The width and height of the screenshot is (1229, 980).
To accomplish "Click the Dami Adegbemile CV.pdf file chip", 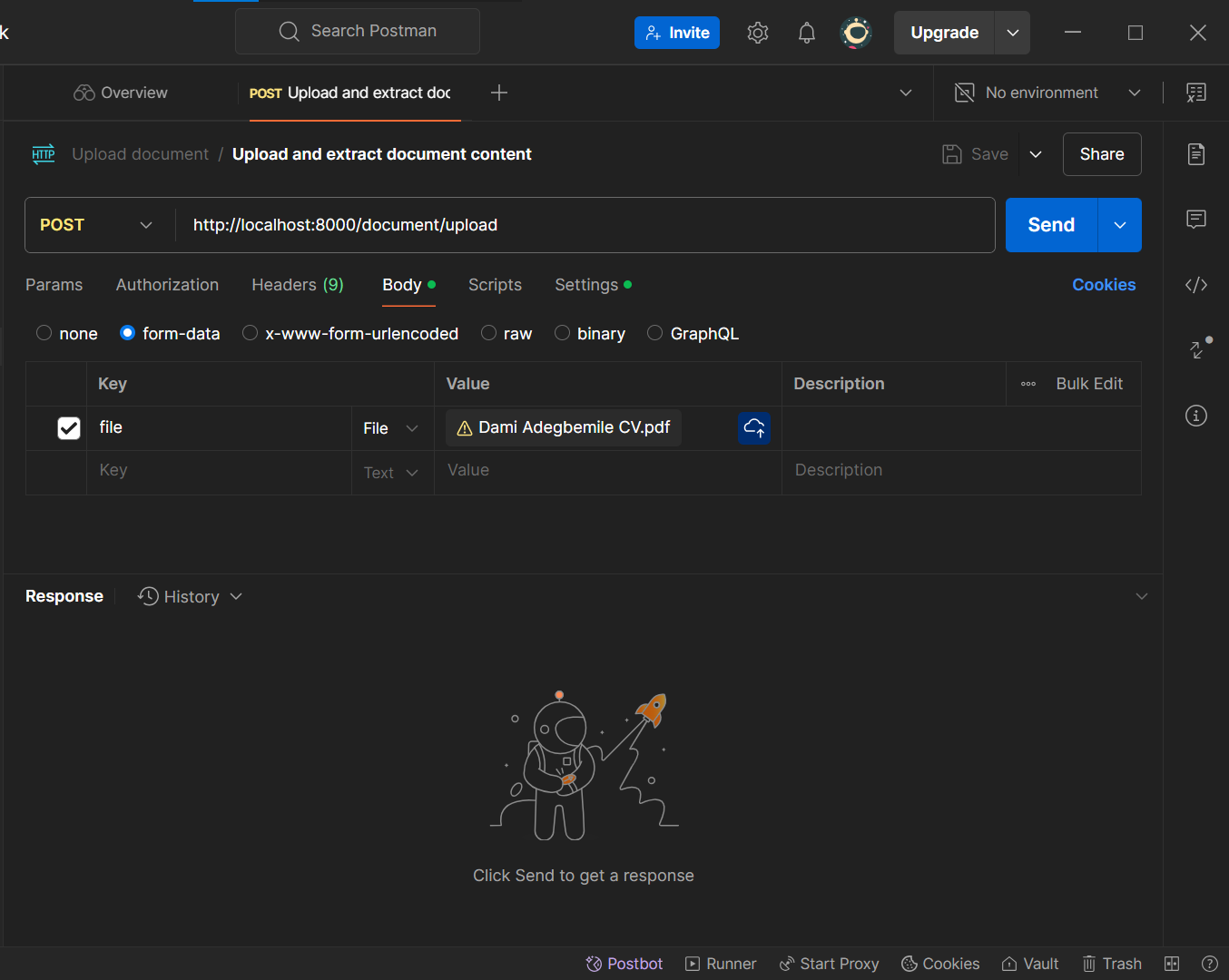I will [564, 427].
